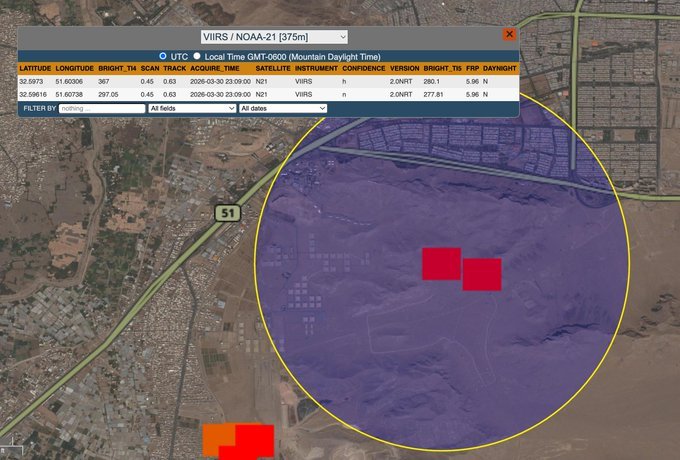Click the bright red fire pixel at map bottom
680x460 pixels.
click(x=254, y=441)
